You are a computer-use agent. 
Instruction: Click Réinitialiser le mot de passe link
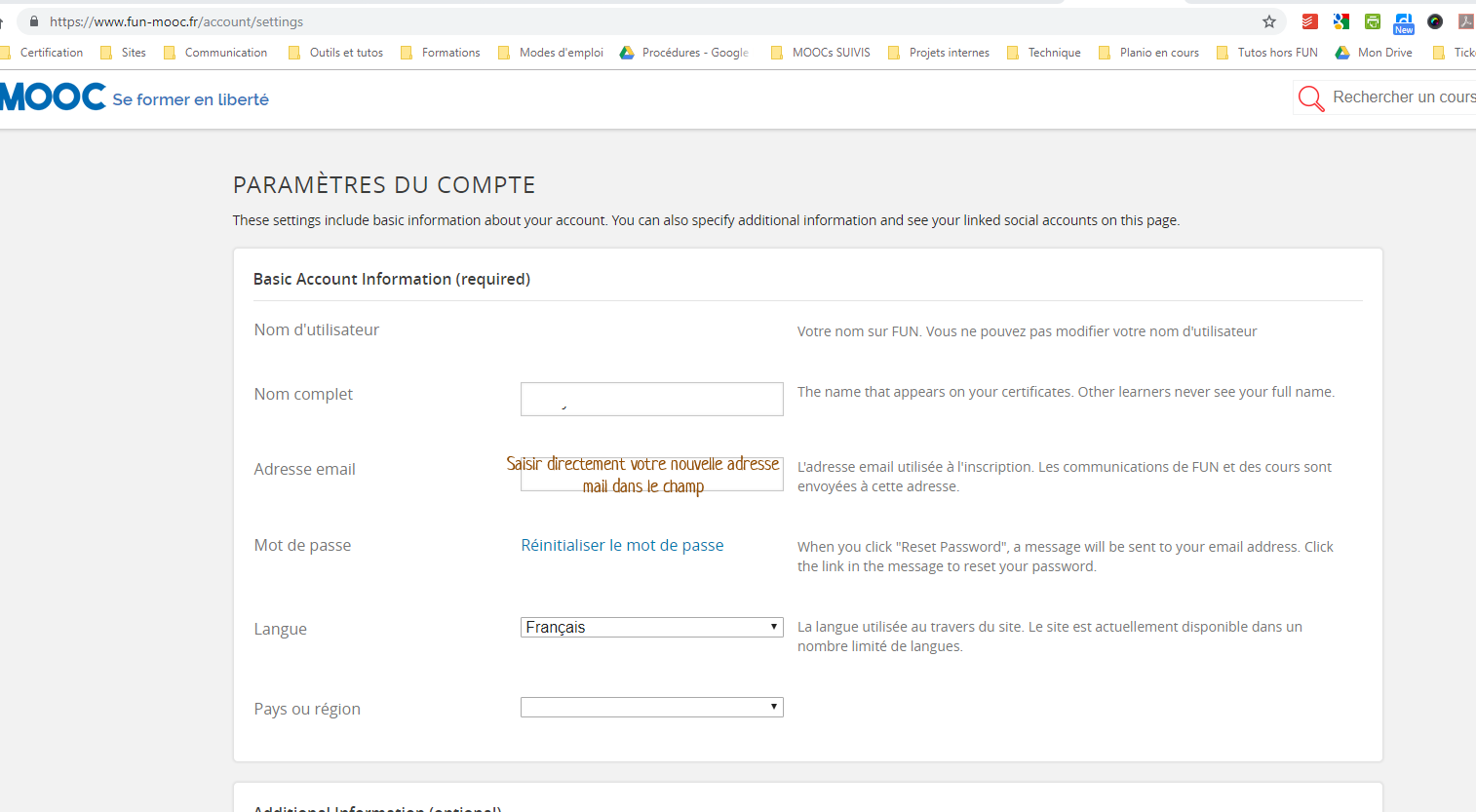[x=622, y=545]
